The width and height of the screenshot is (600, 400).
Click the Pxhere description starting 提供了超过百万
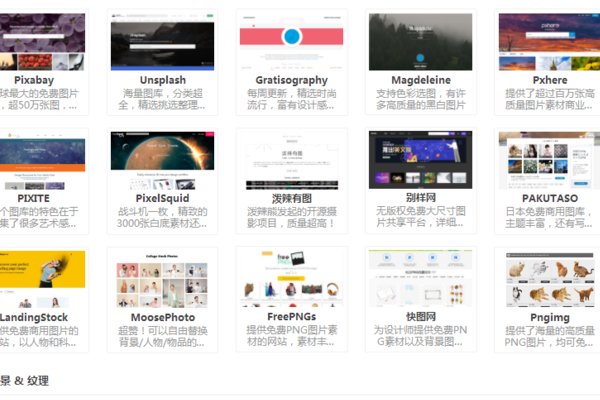[x=550, y=99]
